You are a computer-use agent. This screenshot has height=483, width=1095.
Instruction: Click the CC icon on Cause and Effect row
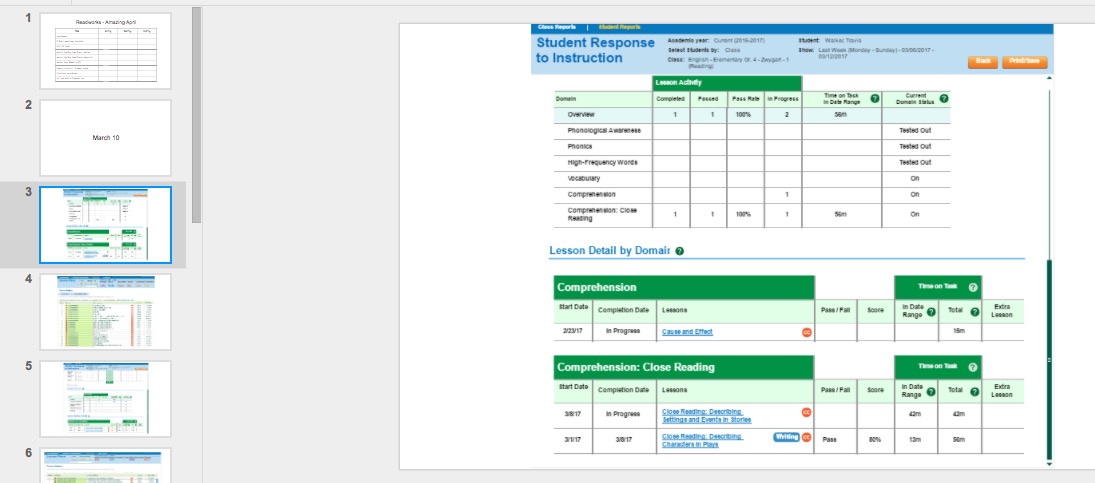coord(806,332)
